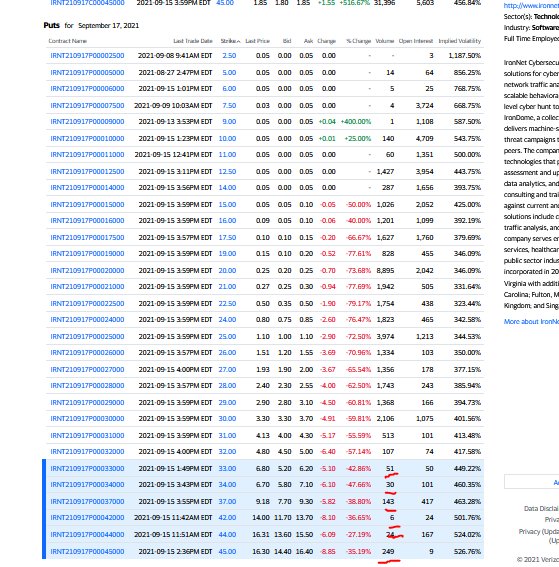Image resolution: width=559 pixels, height=567 pixels.
Task: Open contract IRNT210917P00010000 link
Action: point(87,138)
